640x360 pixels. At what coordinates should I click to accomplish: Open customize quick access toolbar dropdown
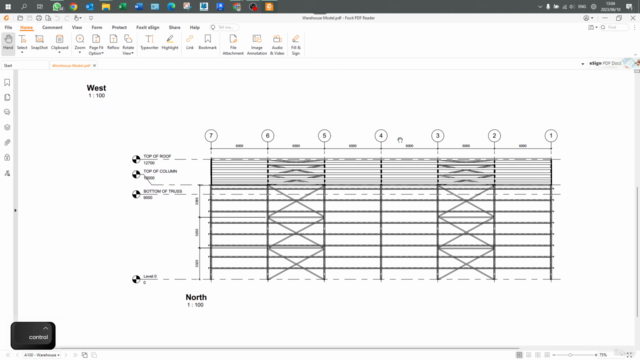(x=91, y=18)
